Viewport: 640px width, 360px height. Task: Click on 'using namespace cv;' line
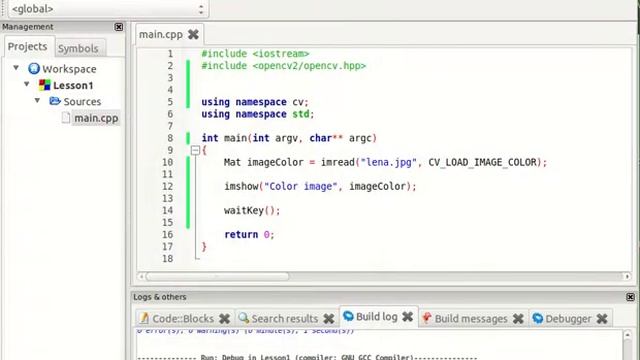[x=255, y=102]
